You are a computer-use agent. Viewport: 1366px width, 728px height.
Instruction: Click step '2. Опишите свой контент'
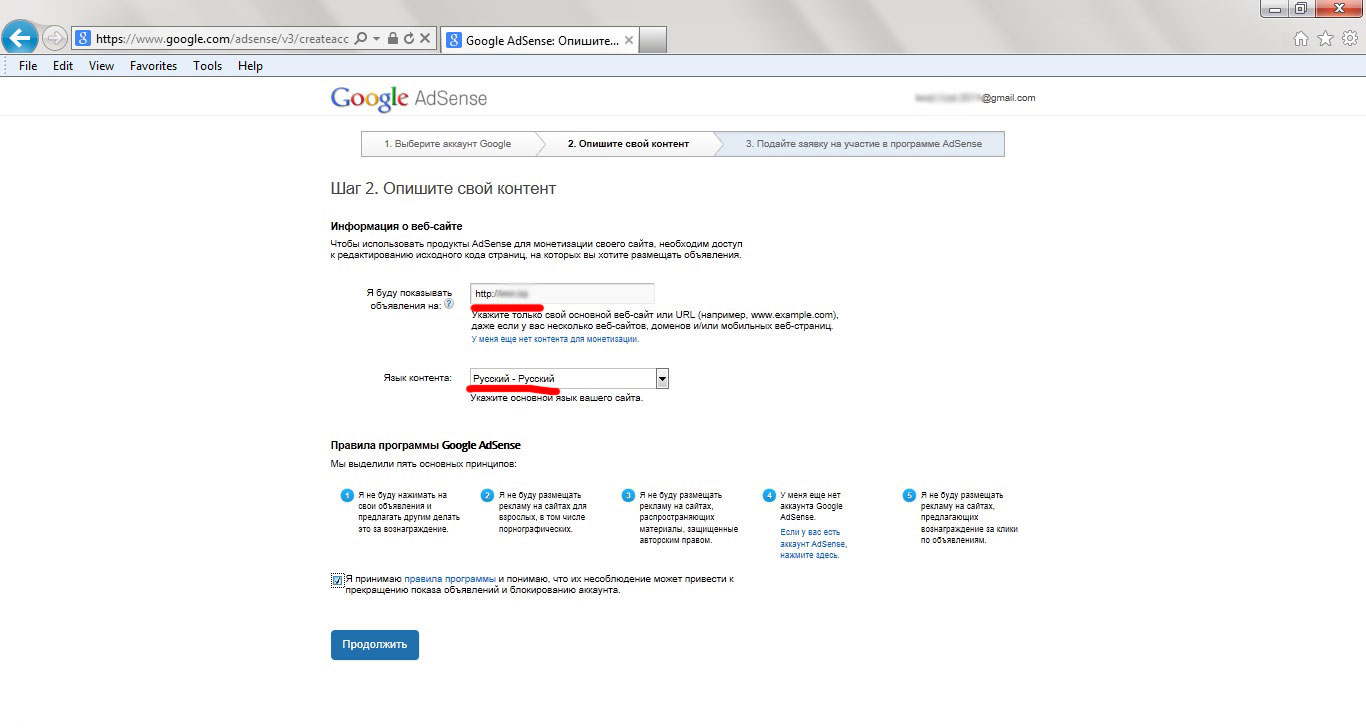tap(628, 144)
